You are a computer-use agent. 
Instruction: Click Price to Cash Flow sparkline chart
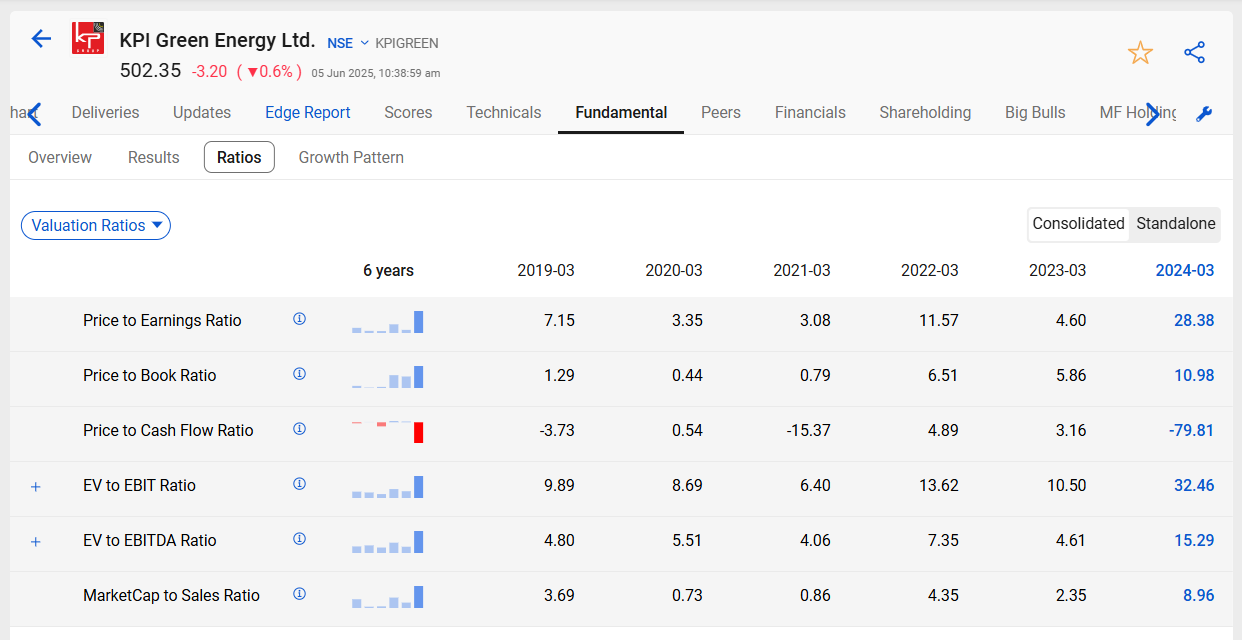tap(388, 432)
